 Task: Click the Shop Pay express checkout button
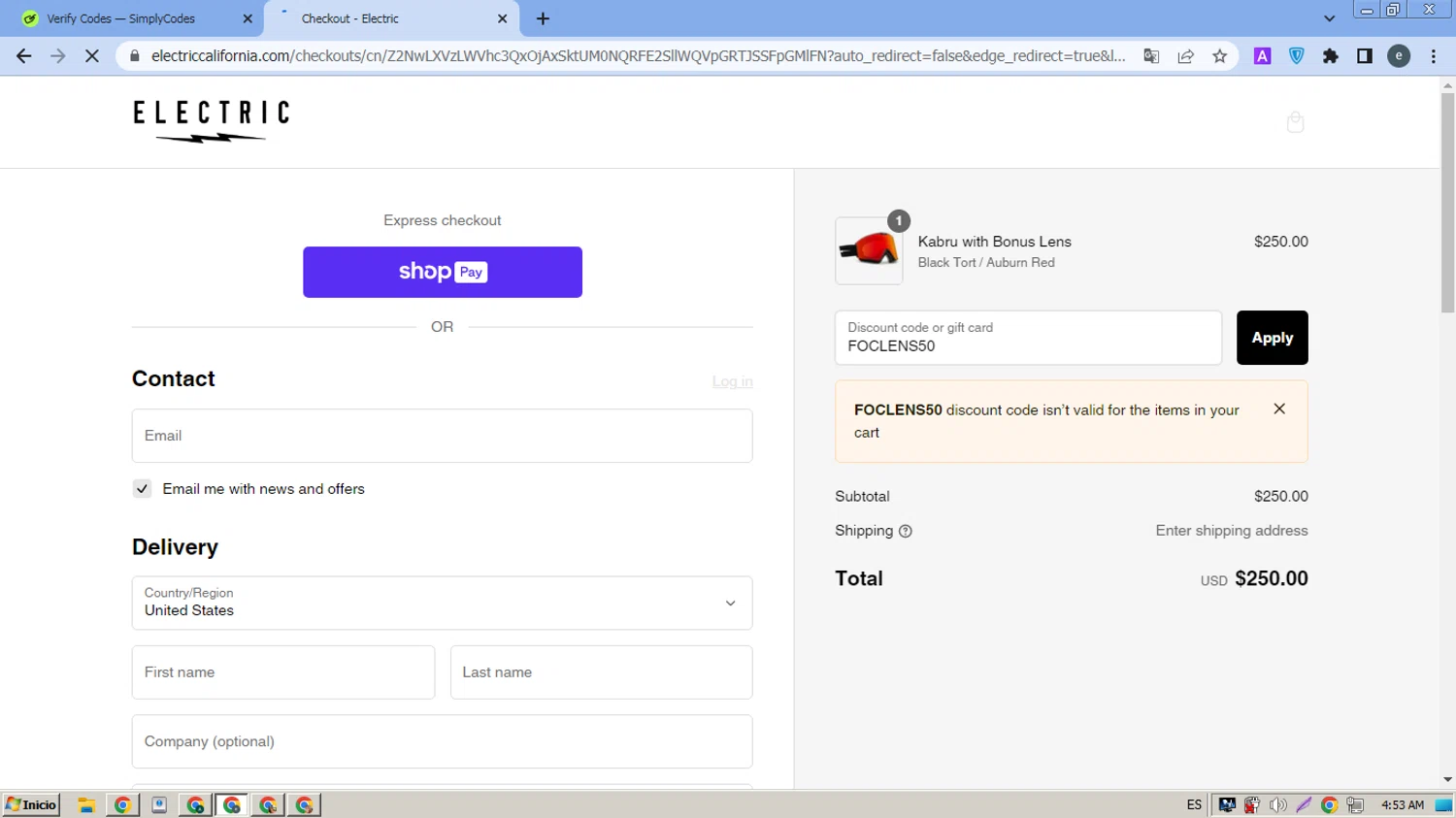pos(442,272)
